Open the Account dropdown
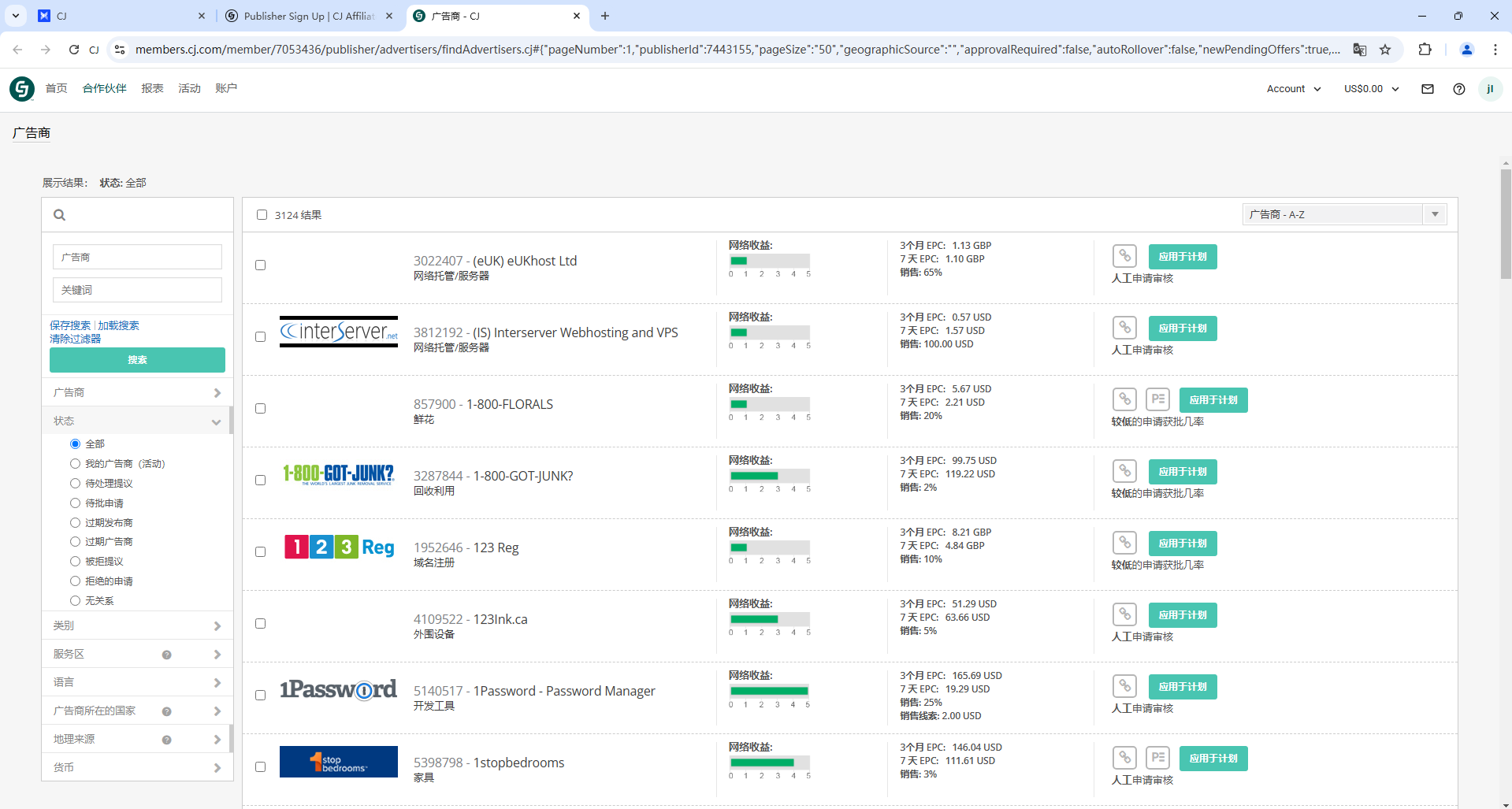 pyautogui.click(x=1294, y=89)
